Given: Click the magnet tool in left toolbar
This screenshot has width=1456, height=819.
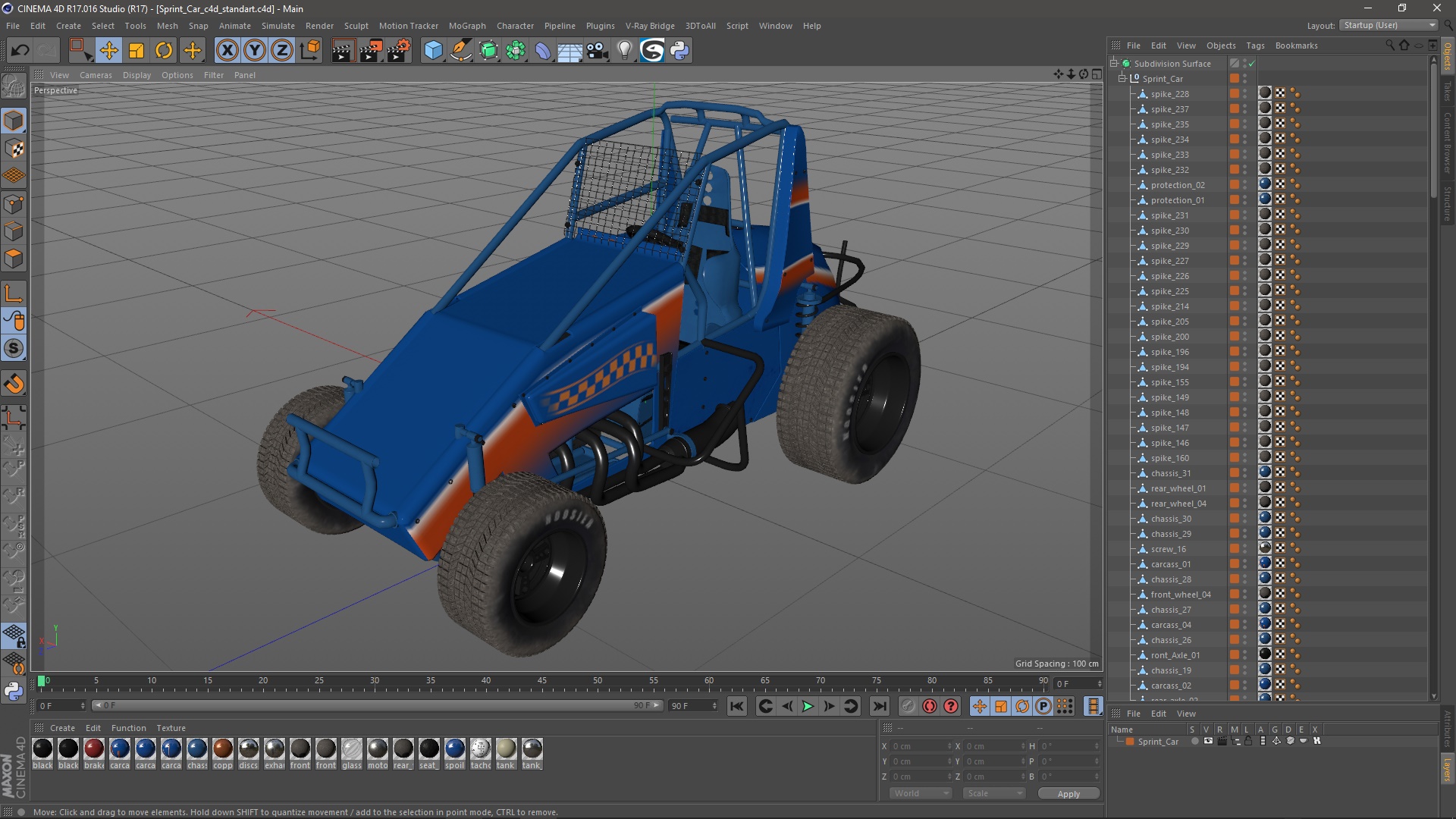Looking at the screenshot, I should [14, 384].
